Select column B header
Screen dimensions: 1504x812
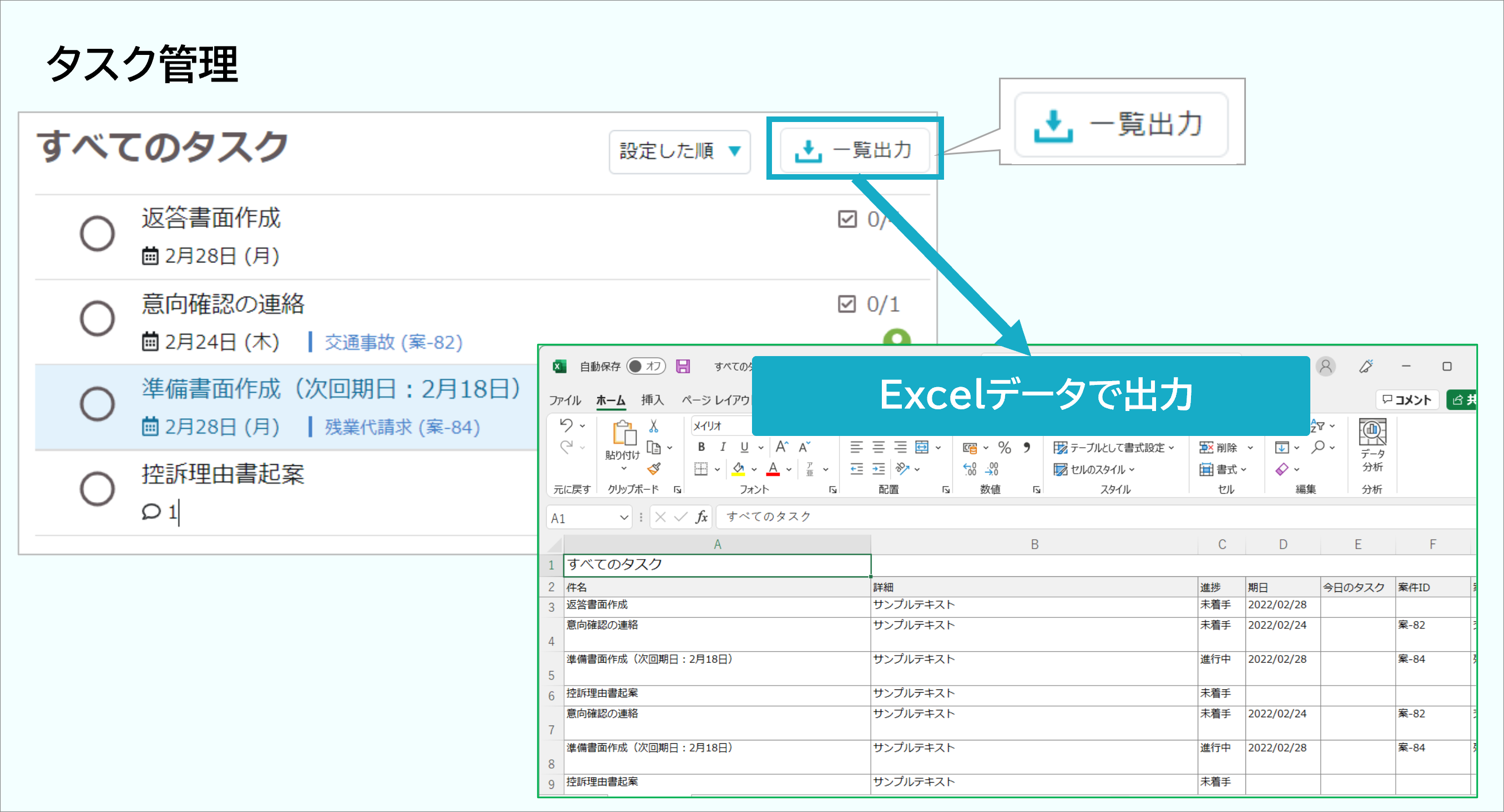tap(1034, 544)
